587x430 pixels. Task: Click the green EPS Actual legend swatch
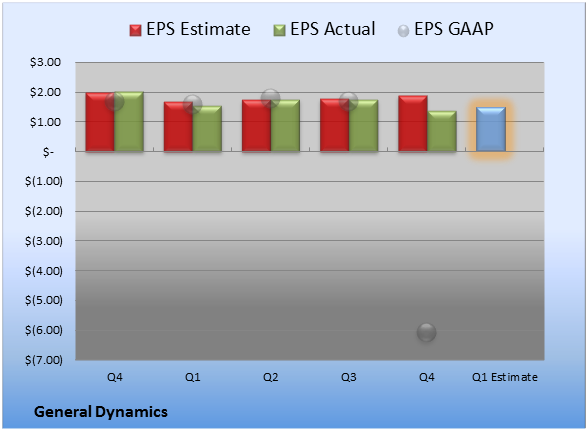(x=279, y=30)
